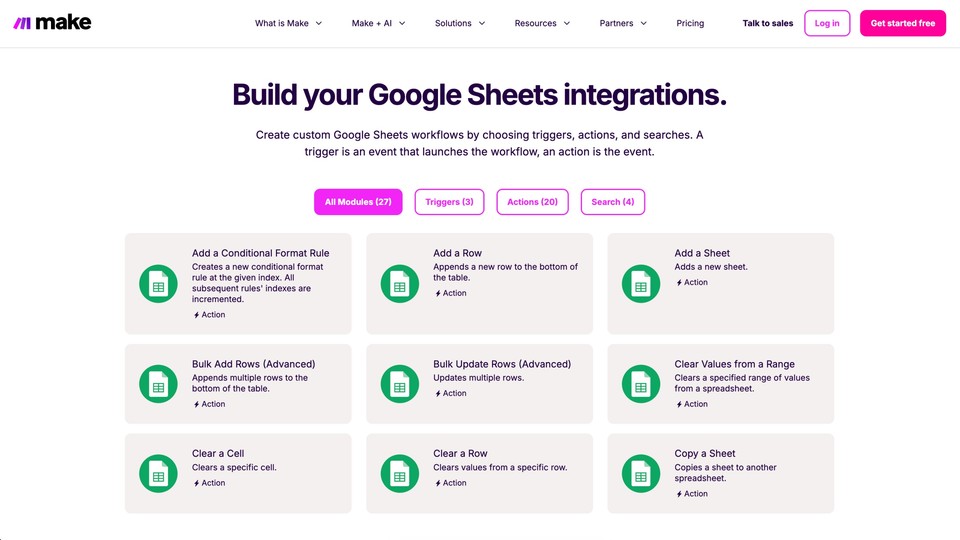
Task: Click Google Sheets icon on Add a Row card
Action: tap(400, 283)
